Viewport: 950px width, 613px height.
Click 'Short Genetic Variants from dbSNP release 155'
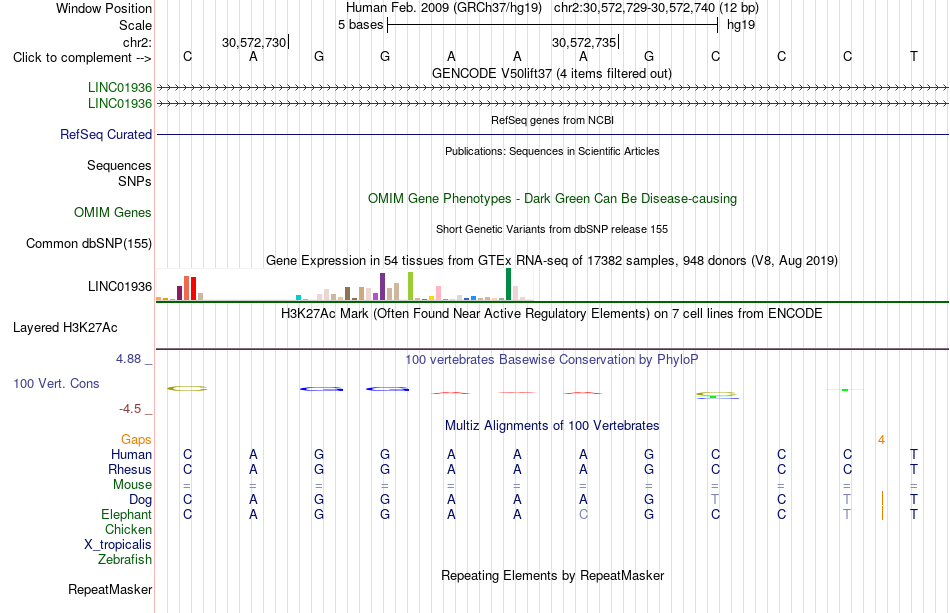[552, 230]
